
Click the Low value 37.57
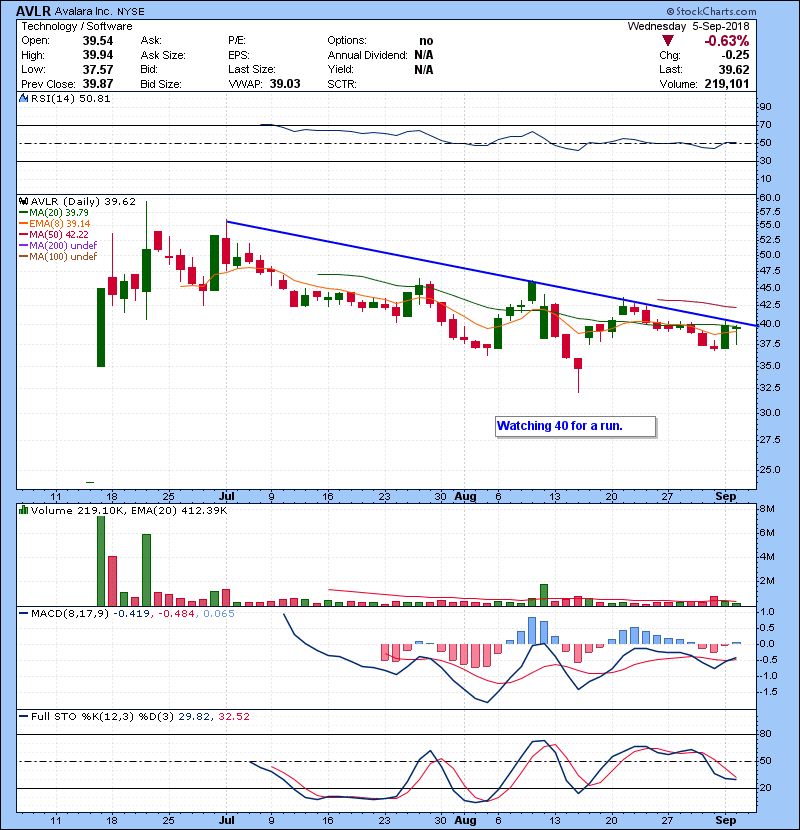tap(98, 69)
